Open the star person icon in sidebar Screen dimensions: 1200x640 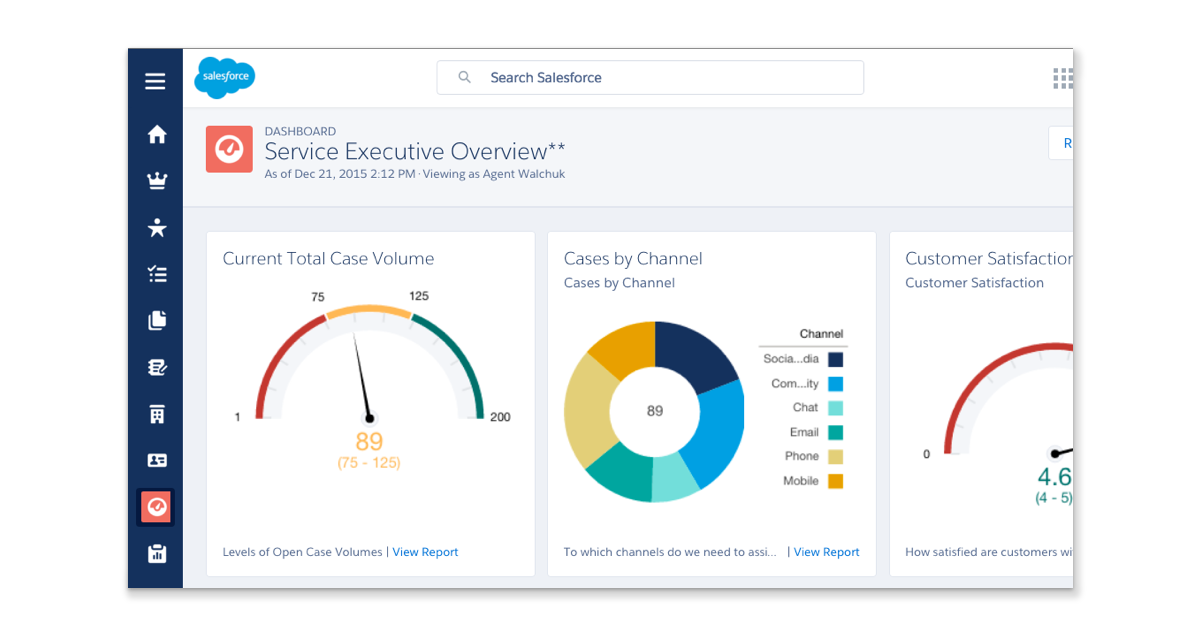pyautogui.click(x=157, y=228)
